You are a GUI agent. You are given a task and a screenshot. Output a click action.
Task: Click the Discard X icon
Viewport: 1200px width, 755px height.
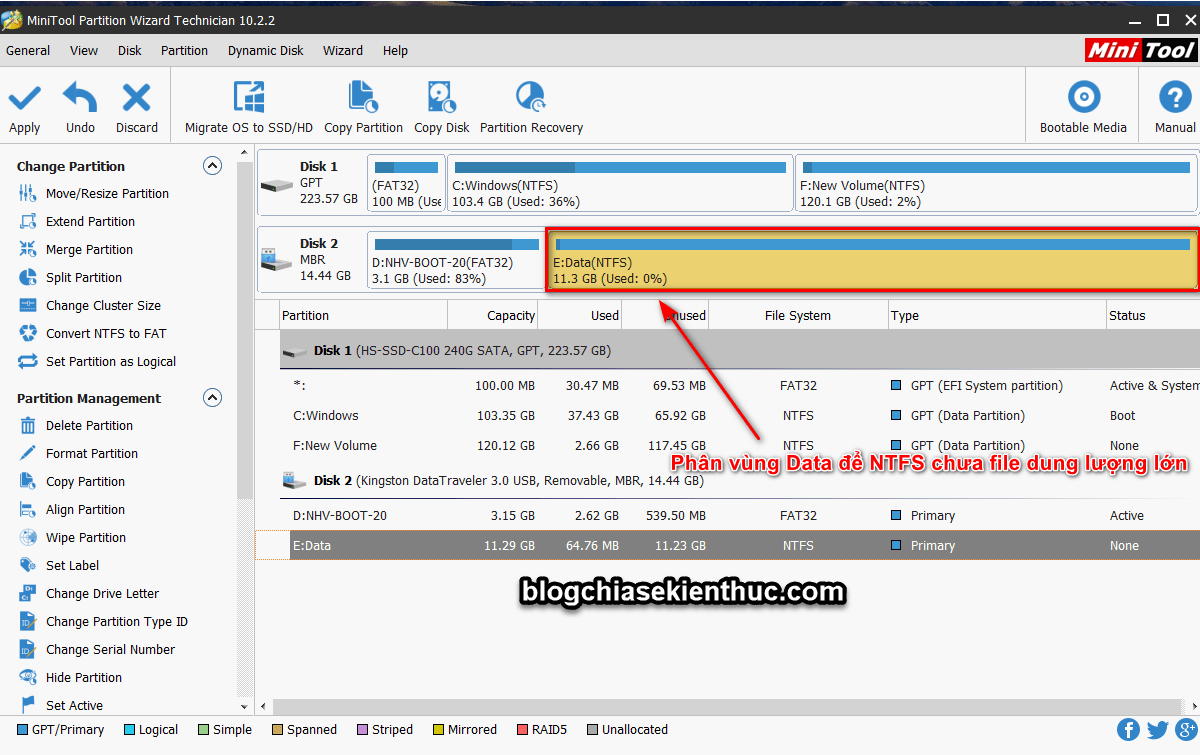136,98
